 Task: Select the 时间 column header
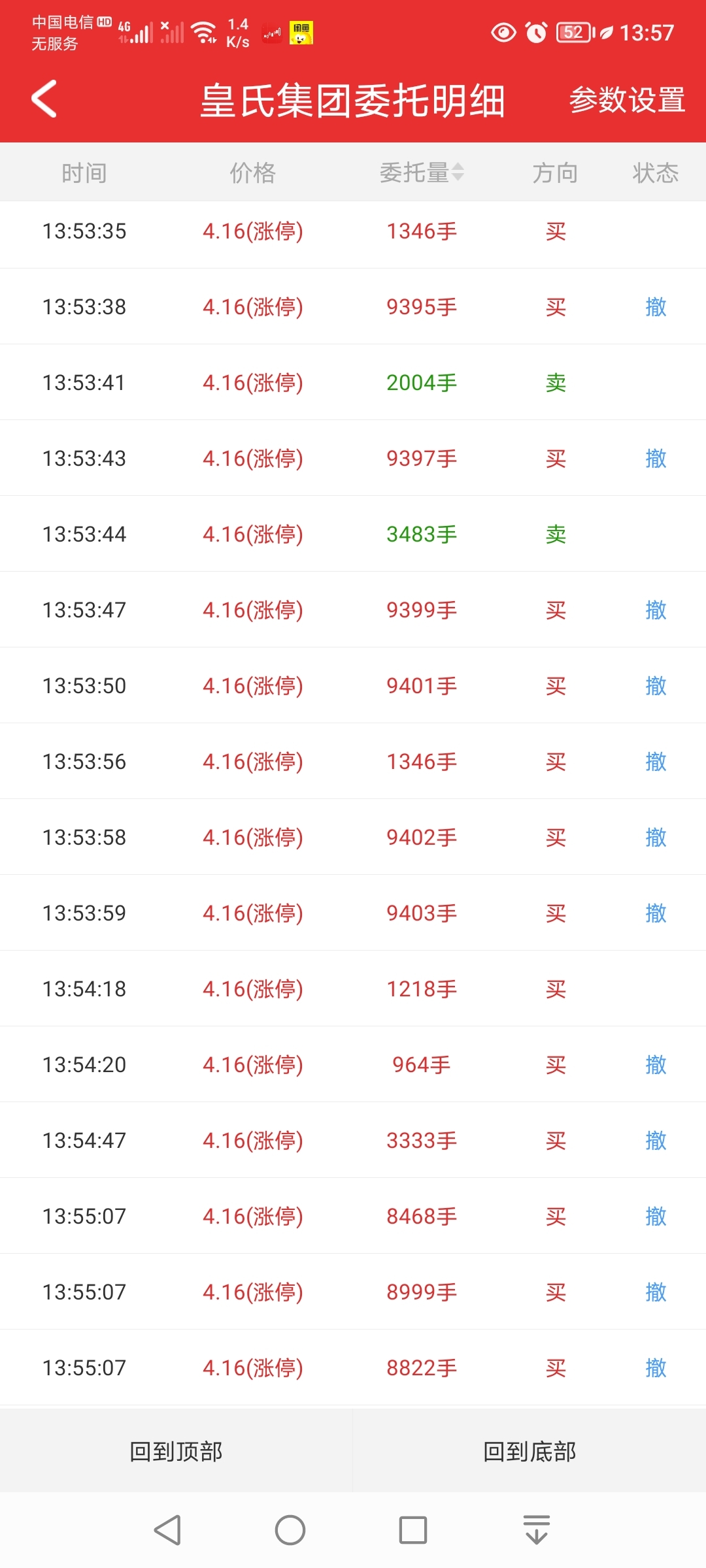coord(84,172)
